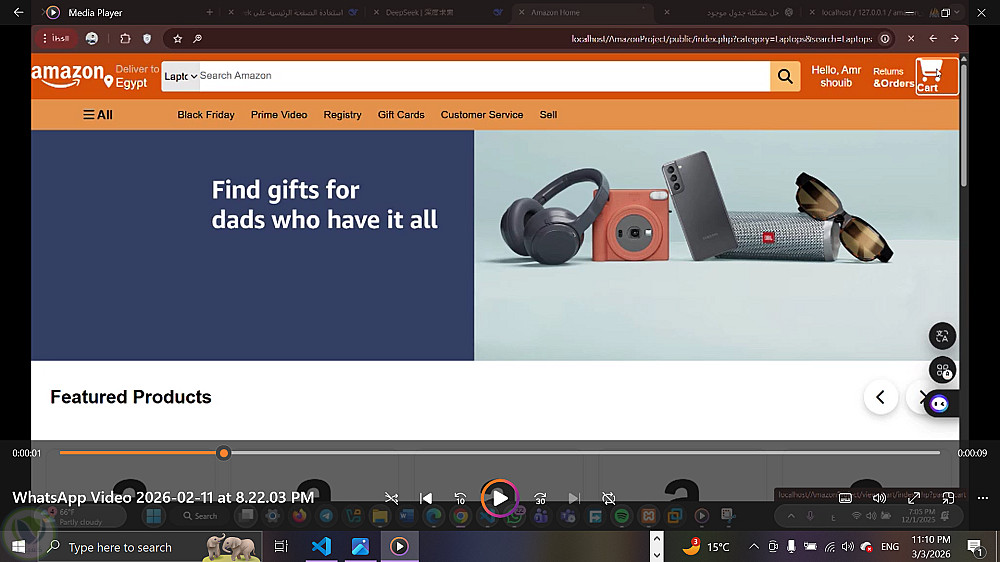This screenshot has height=562, width=1000.
Task: Click the profile avatar icon in the browser
Action: 92,39
